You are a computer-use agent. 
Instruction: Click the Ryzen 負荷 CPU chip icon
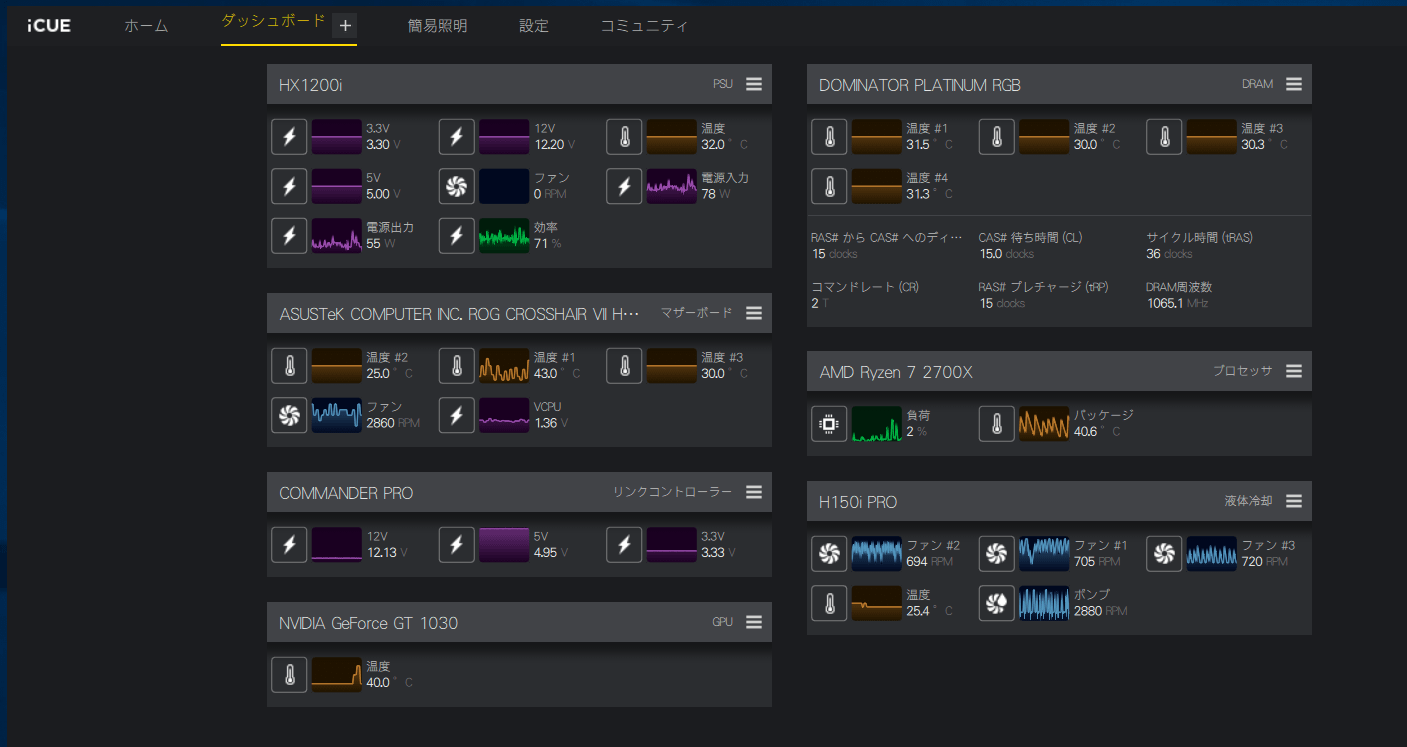(x=829, y=424)
